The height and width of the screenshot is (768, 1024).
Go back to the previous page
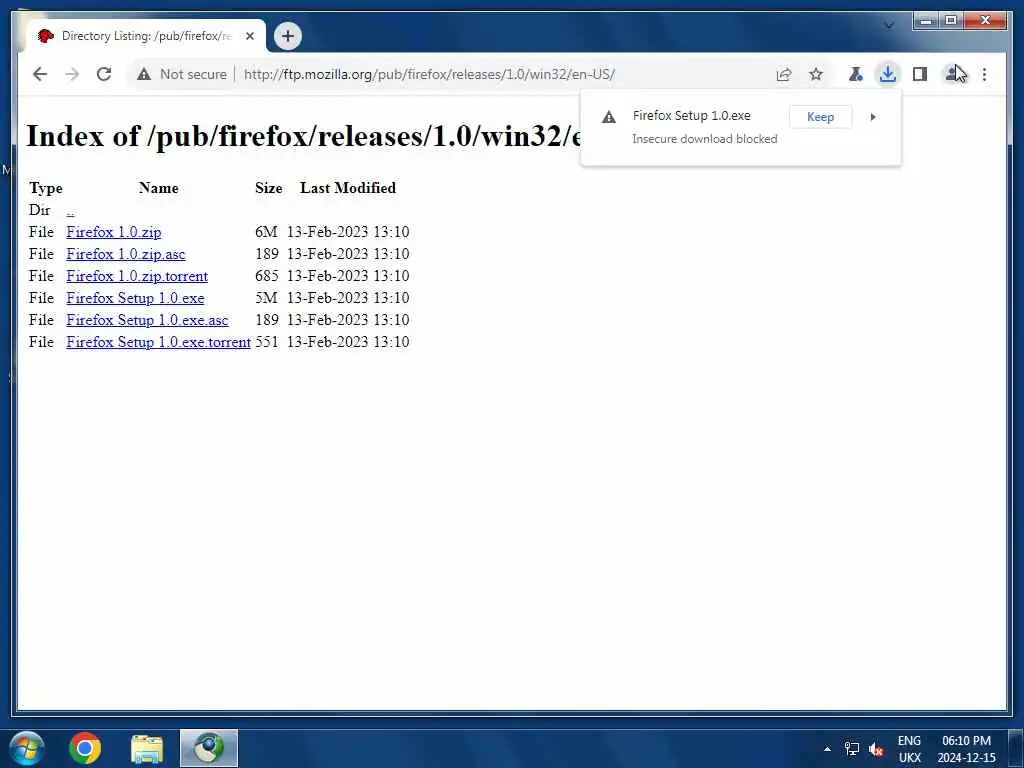point(40,74)
